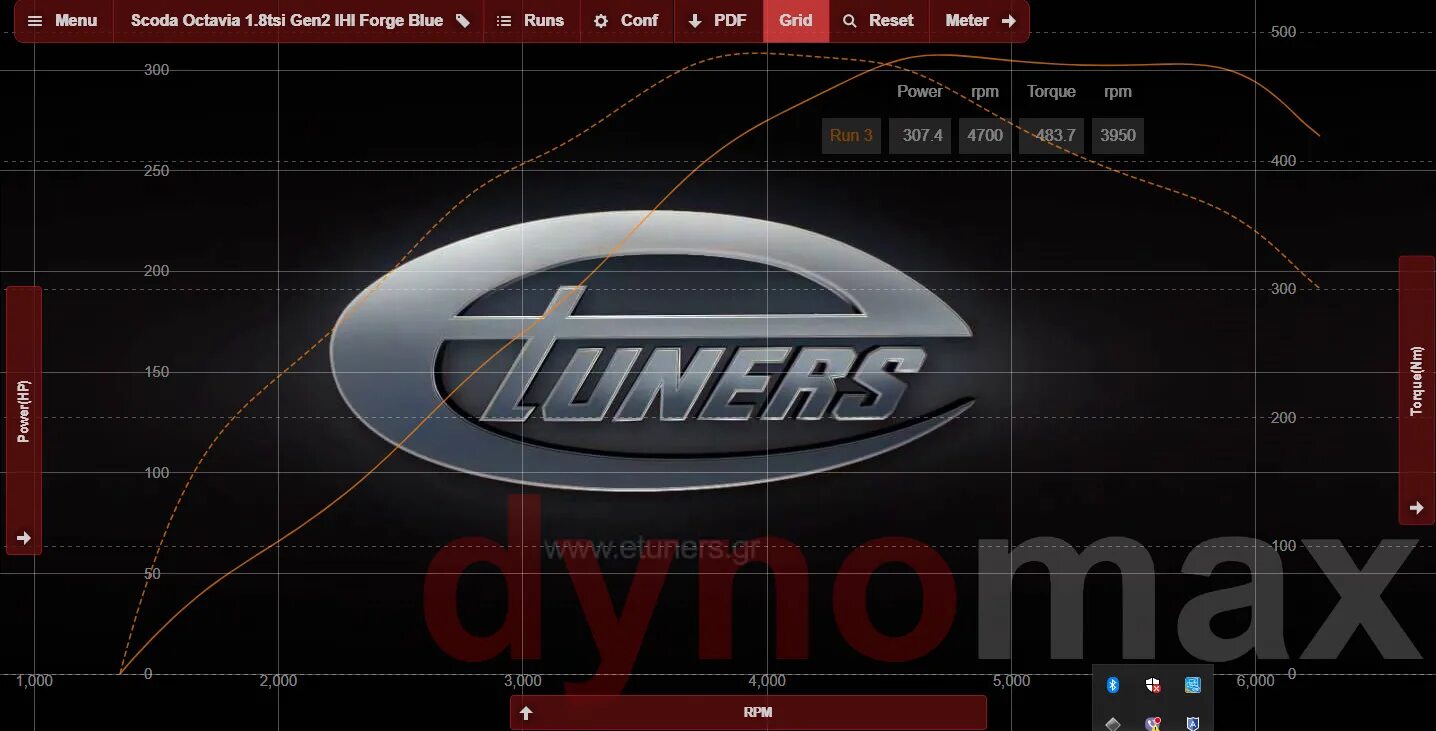Expand the RPM axis panel
Image resolution: width=1436 pixels, height=731 pixels.
point(748,713)
